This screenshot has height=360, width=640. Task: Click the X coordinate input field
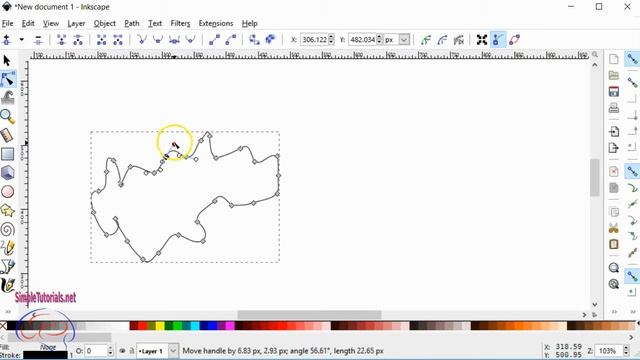click(314, 40)
